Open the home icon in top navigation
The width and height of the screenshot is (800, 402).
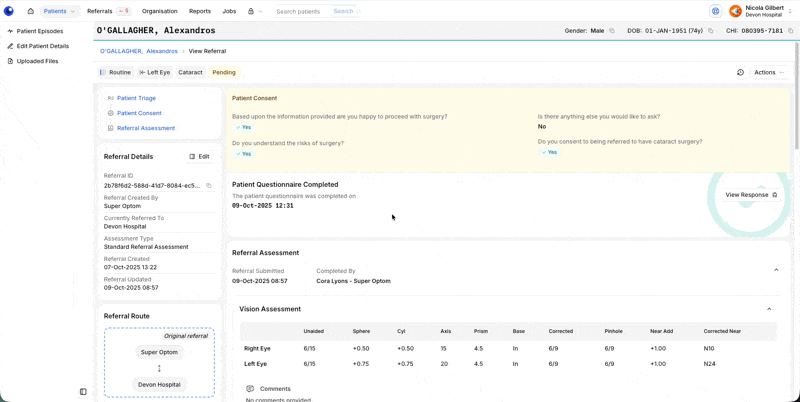click(x=31, y=11)
